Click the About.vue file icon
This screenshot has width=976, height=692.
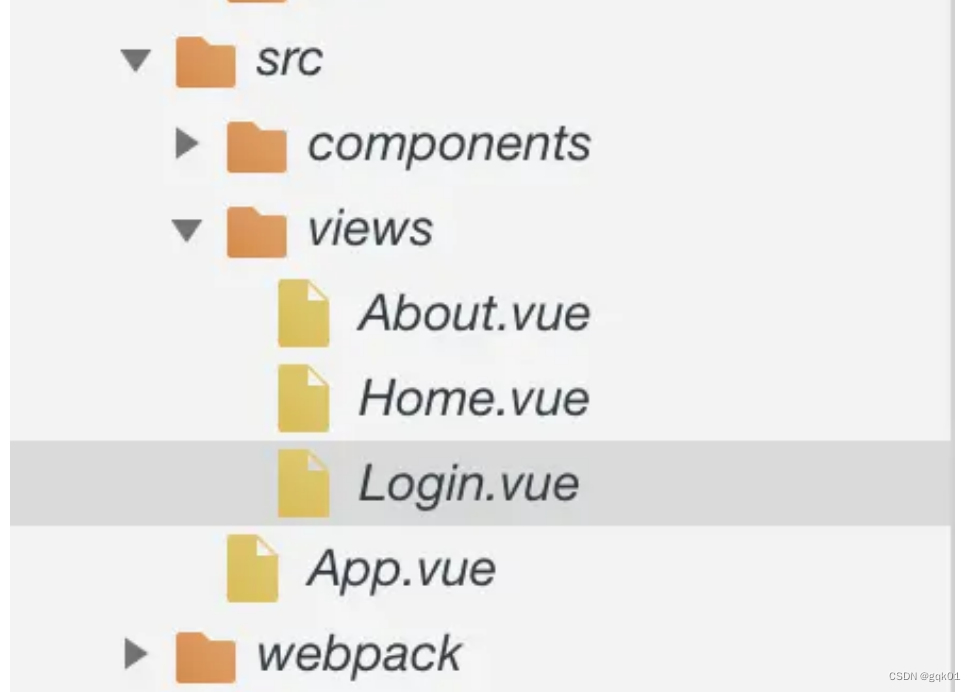(x=306, y=312)
